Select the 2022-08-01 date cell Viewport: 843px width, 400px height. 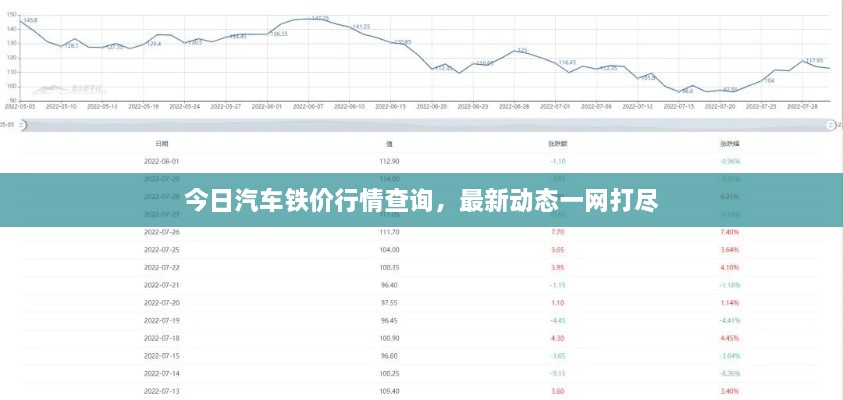click(x=161, y=161)
